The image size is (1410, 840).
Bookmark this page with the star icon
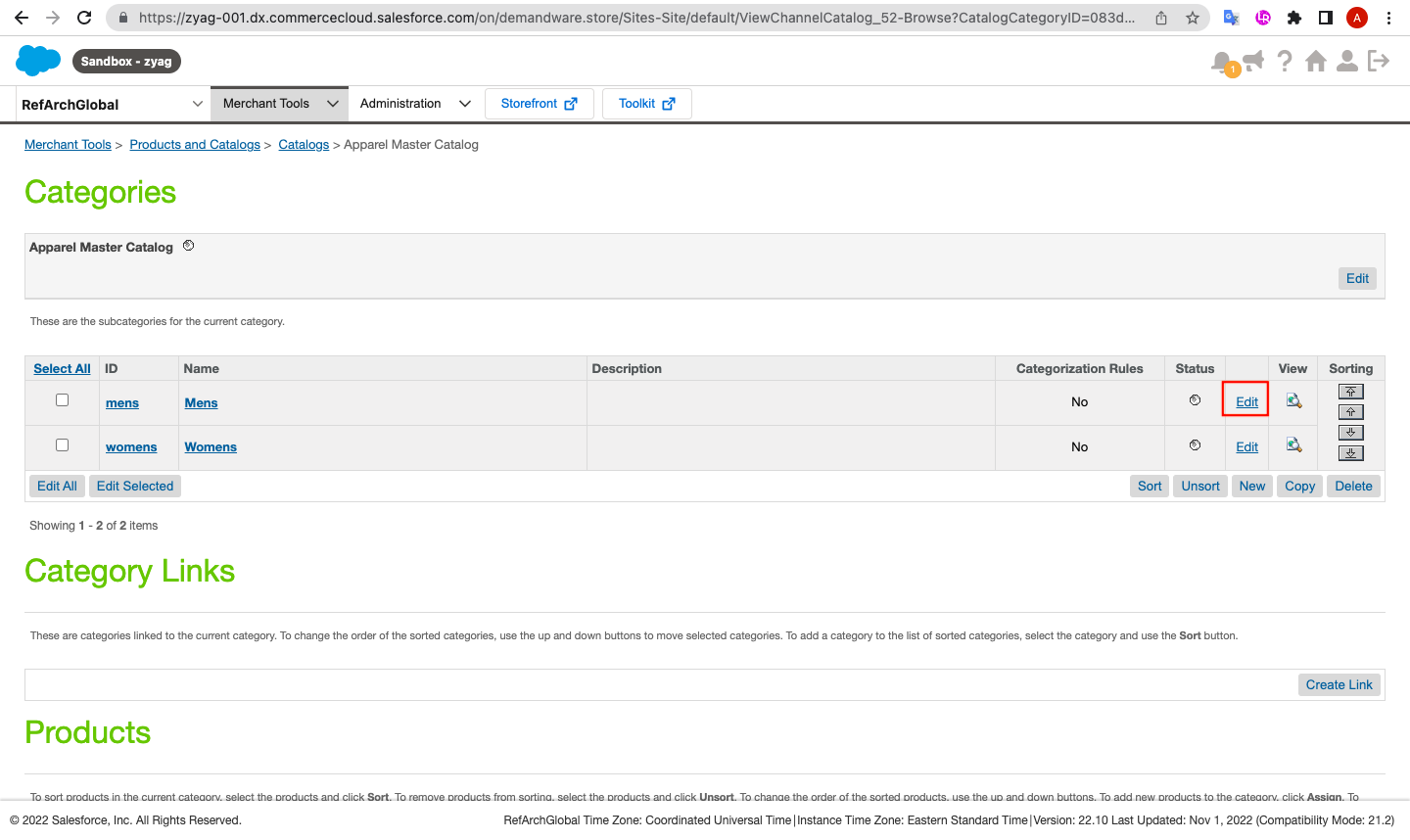1193,18
